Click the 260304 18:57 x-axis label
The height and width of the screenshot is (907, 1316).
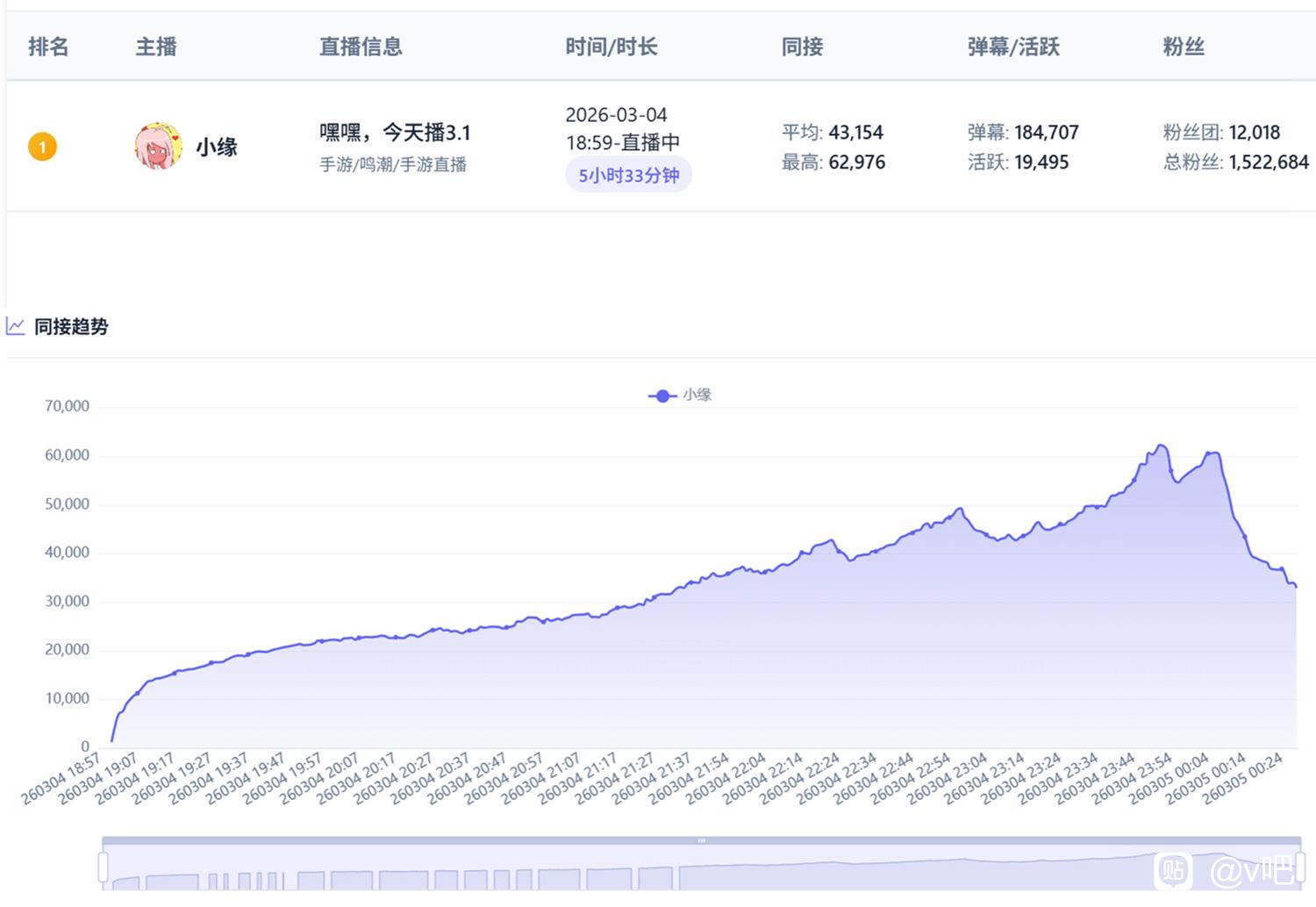click(x=63, y=778)
